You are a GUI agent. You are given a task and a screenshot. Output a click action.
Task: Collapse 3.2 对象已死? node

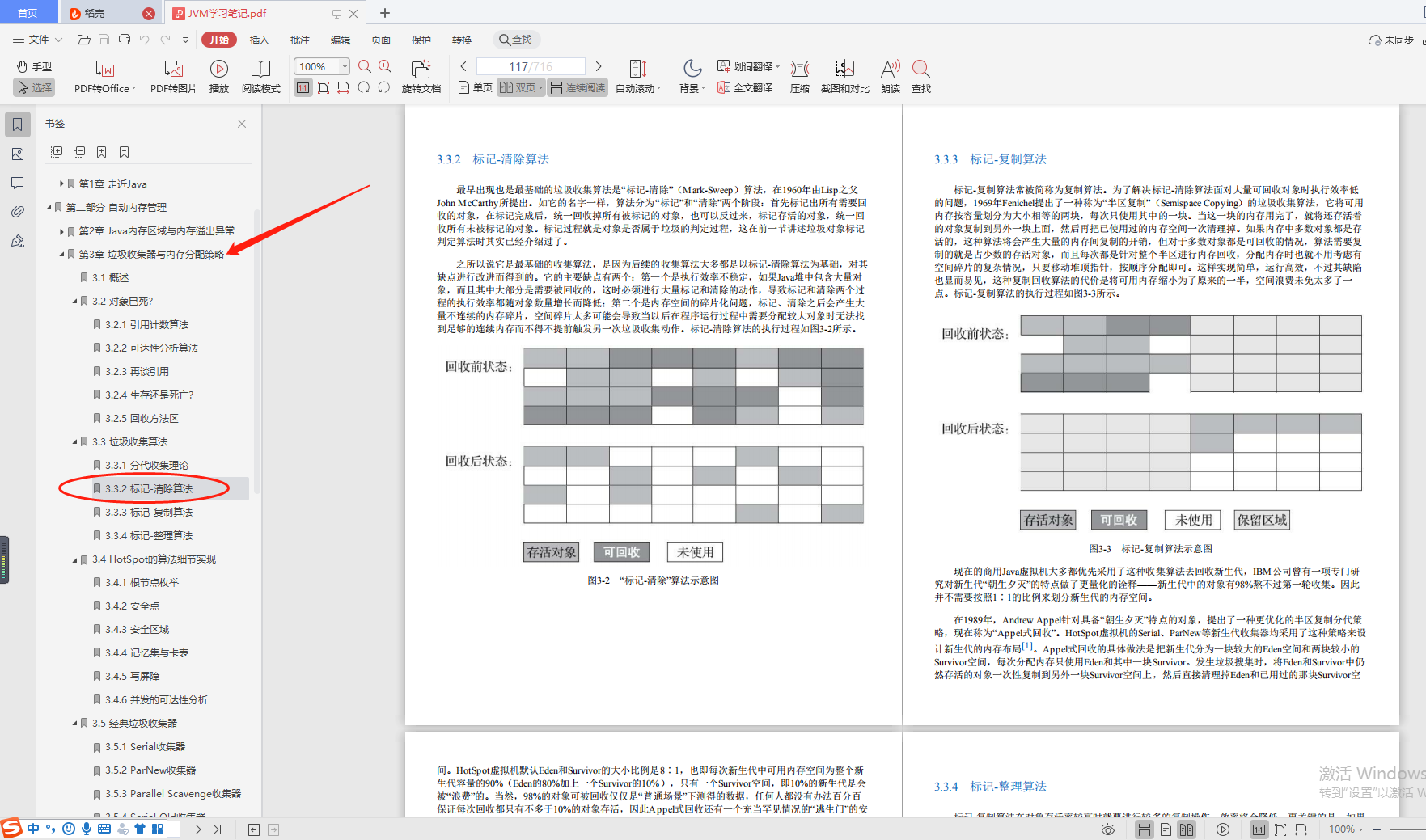[74, 301]
